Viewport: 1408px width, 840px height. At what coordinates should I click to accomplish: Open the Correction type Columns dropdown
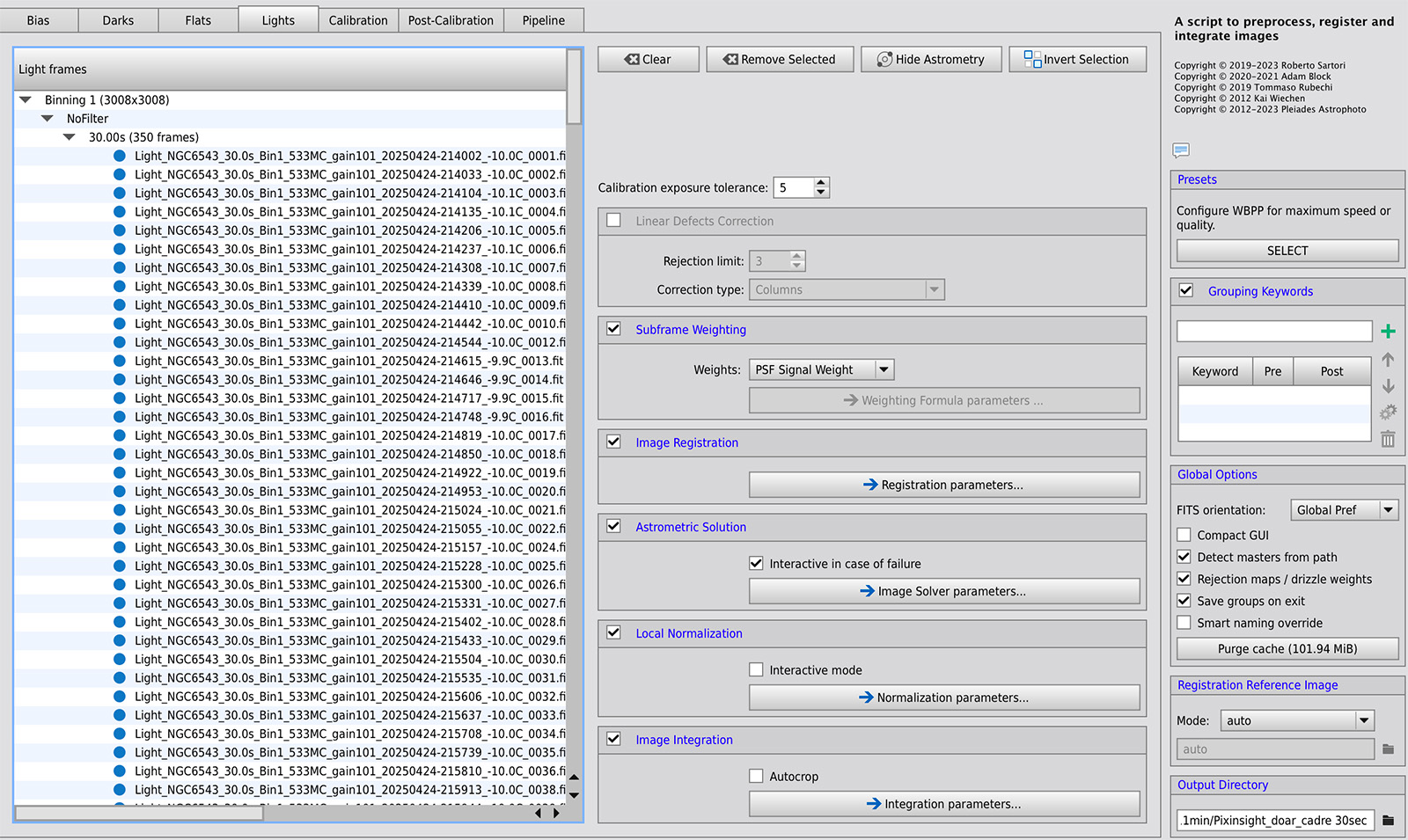pyautogui.click(x=847, y=289)
